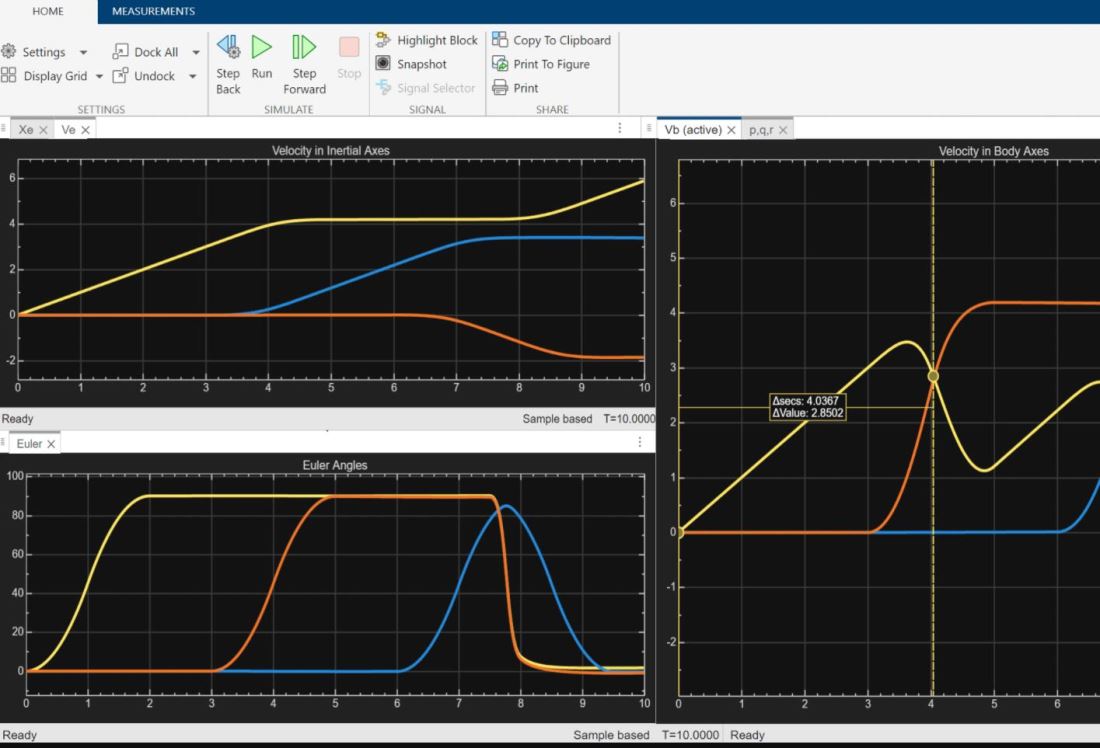
Task: Click the Print icon
Action: (500, 88)
